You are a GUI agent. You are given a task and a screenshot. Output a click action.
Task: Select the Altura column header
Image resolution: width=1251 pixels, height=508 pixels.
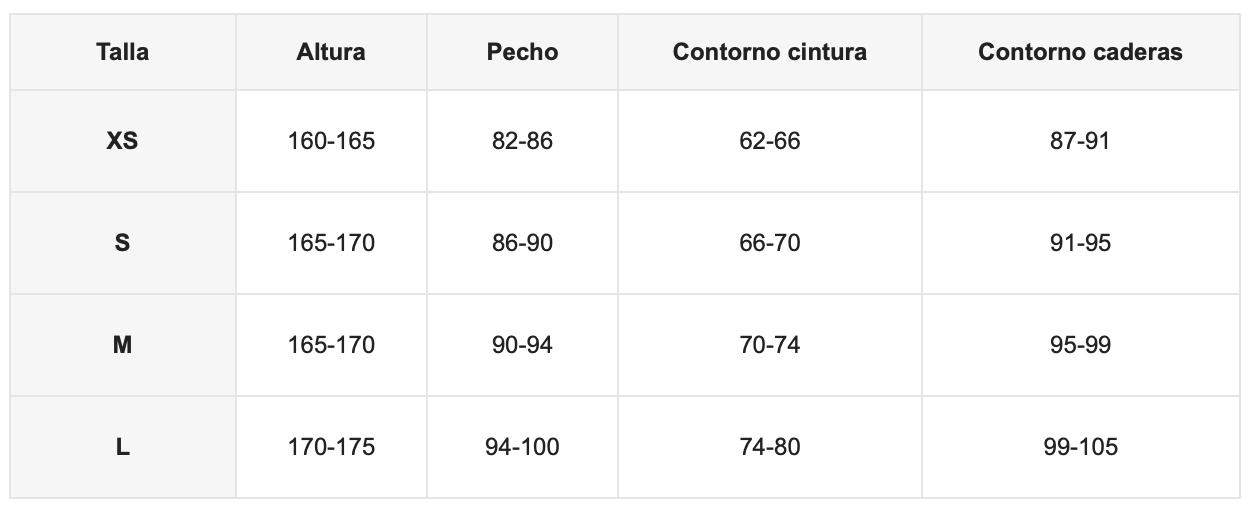(x=331, y=52)
